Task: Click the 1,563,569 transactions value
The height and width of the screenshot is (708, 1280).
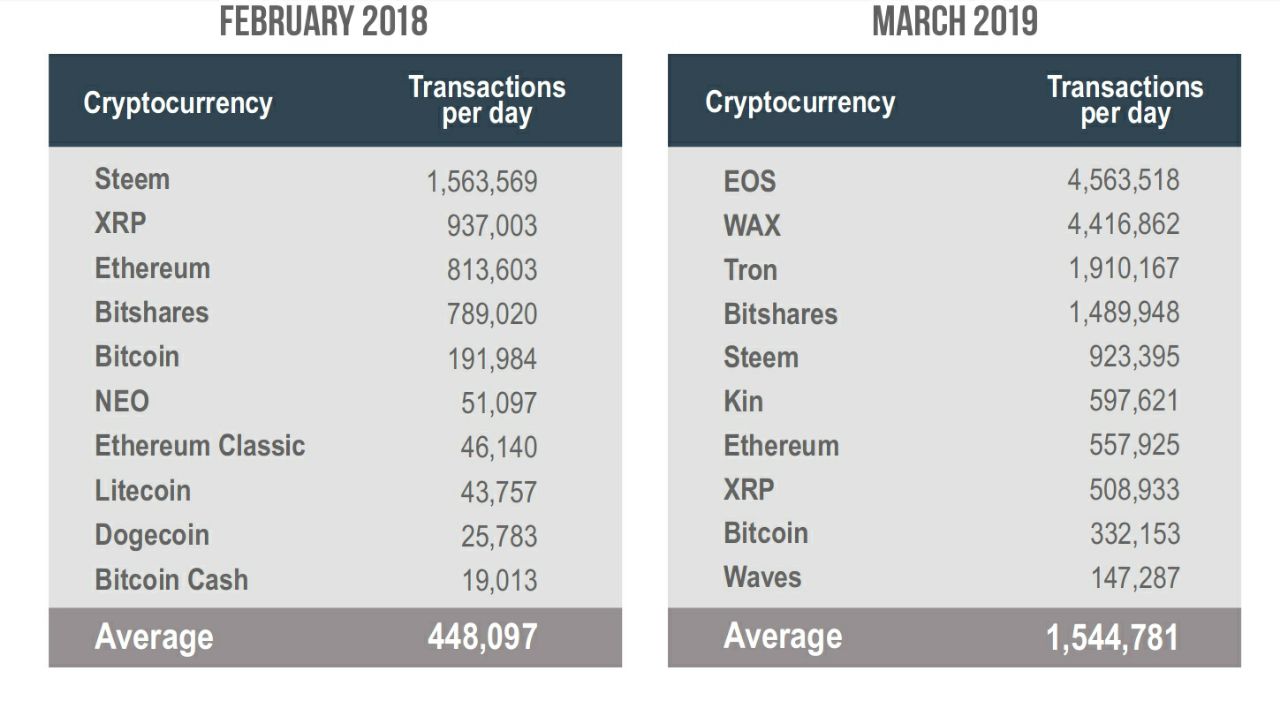Action: point(482,182)
